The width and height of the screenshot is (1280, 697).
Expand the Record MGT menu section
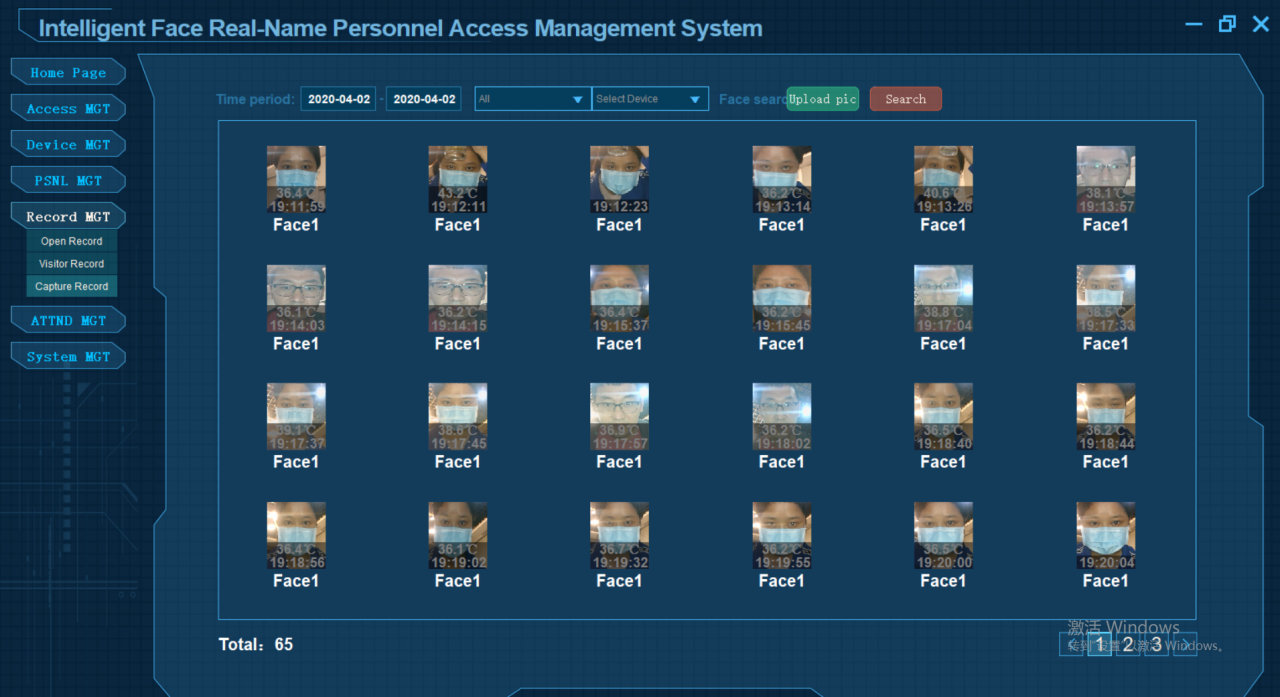(68, 217)
